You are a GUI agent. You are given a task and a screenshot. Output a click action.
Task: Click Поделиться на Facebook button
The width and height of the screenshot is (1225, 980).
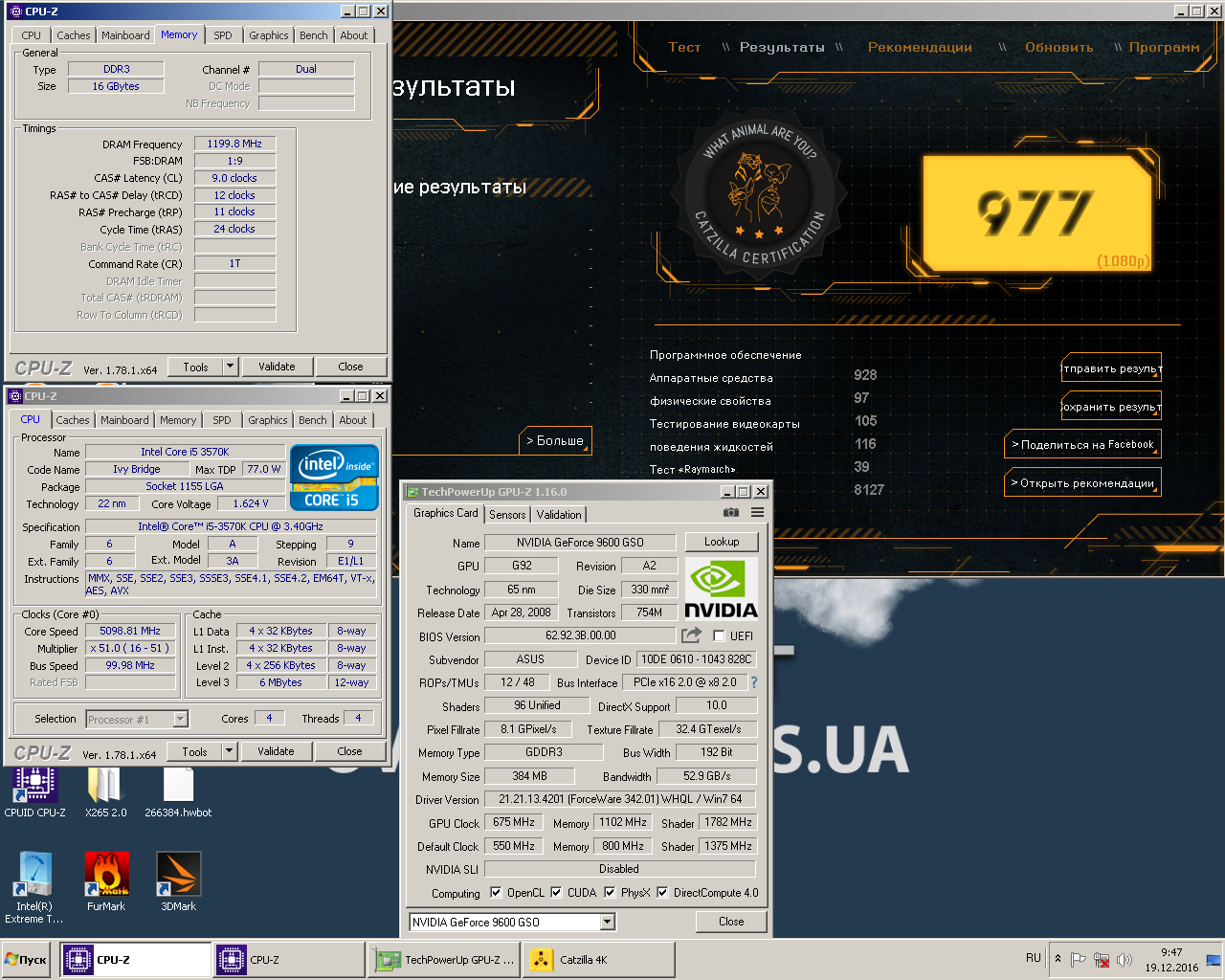1082,445
